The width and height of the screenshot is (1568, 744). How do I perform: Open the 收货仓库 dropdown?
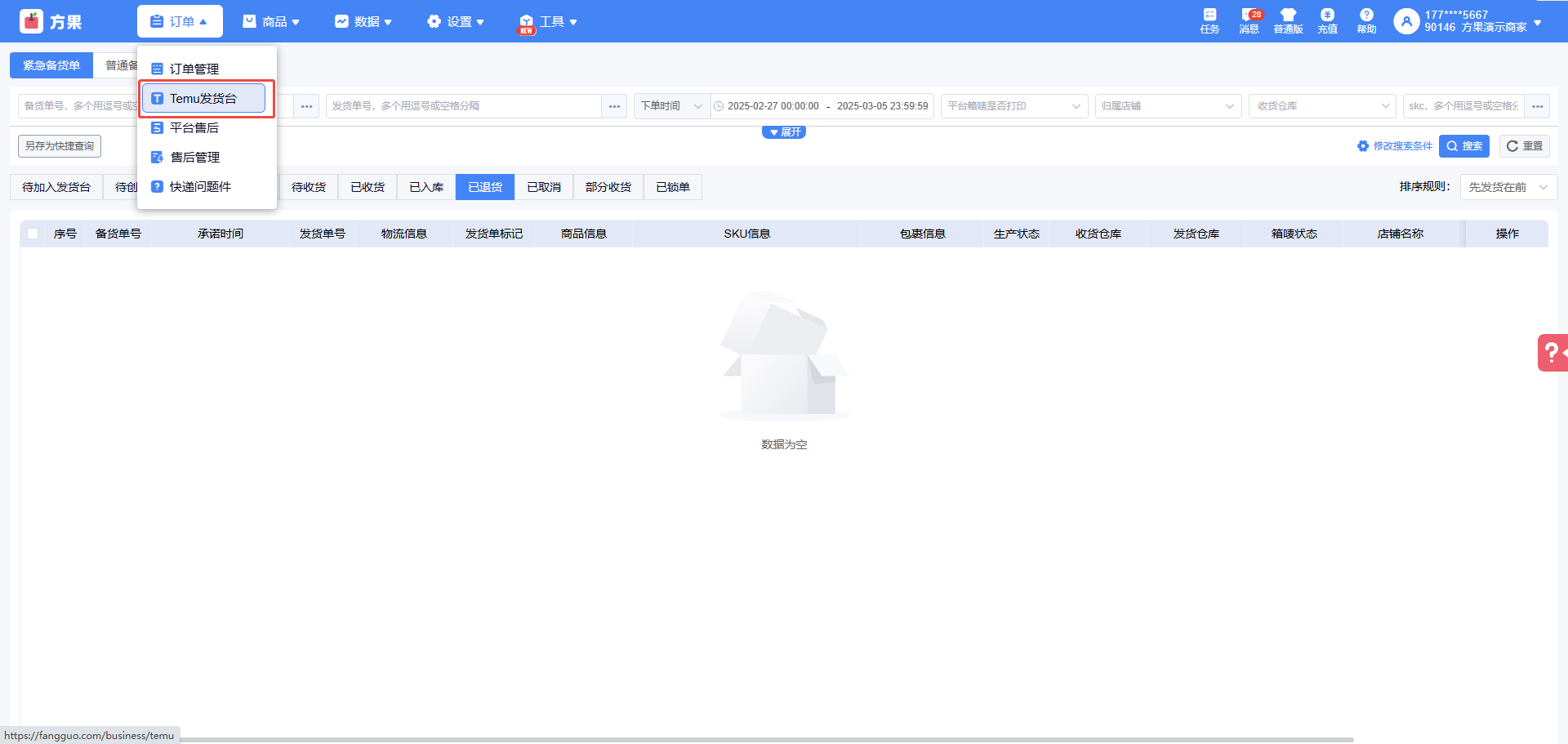point(1321,106)
